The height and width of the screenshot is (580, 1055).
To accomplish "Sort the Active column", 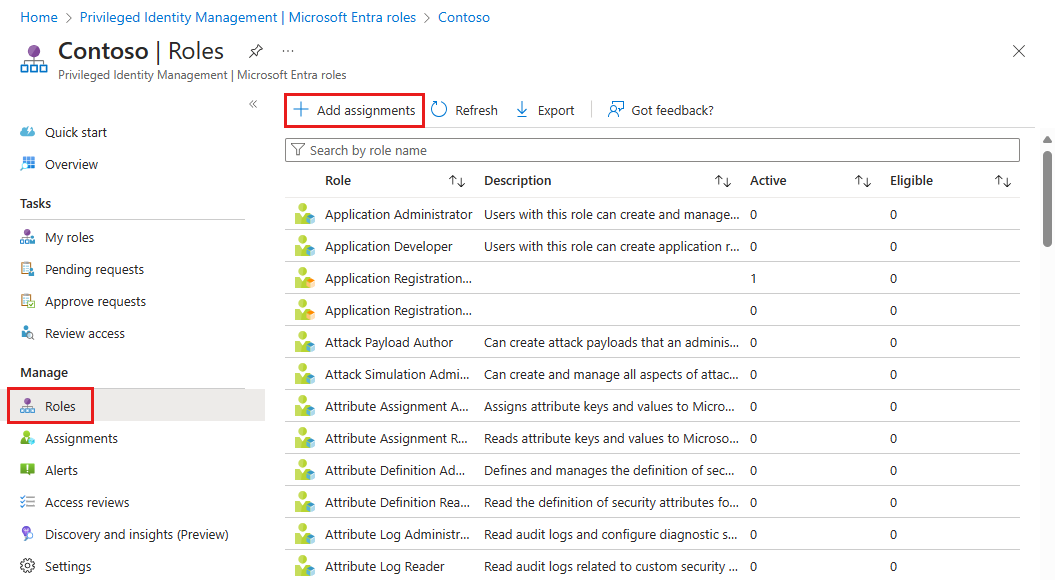I will pyautogui.click(x=862, y=181).
